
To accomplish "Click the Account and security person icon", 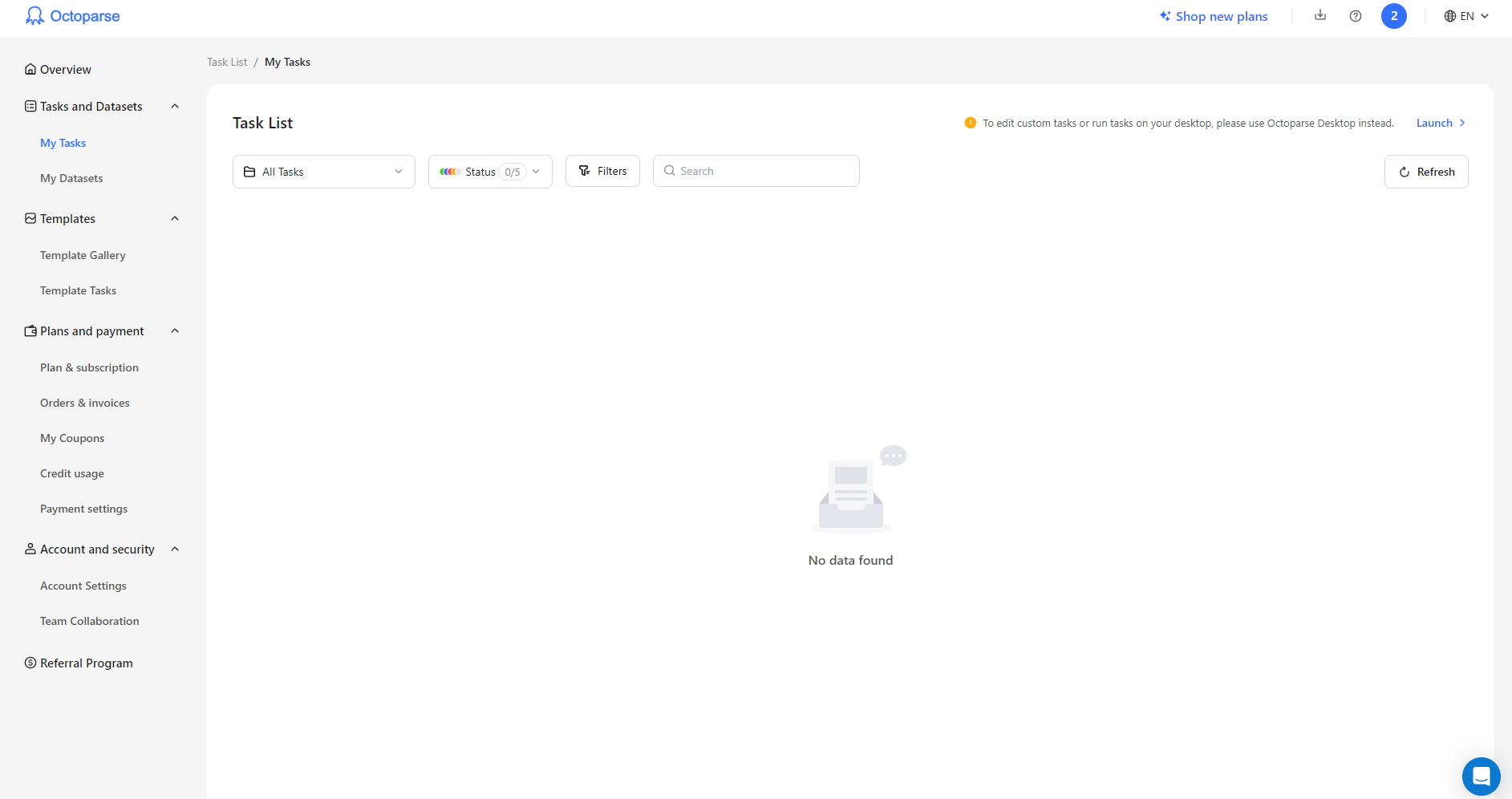I will (30, 549).
